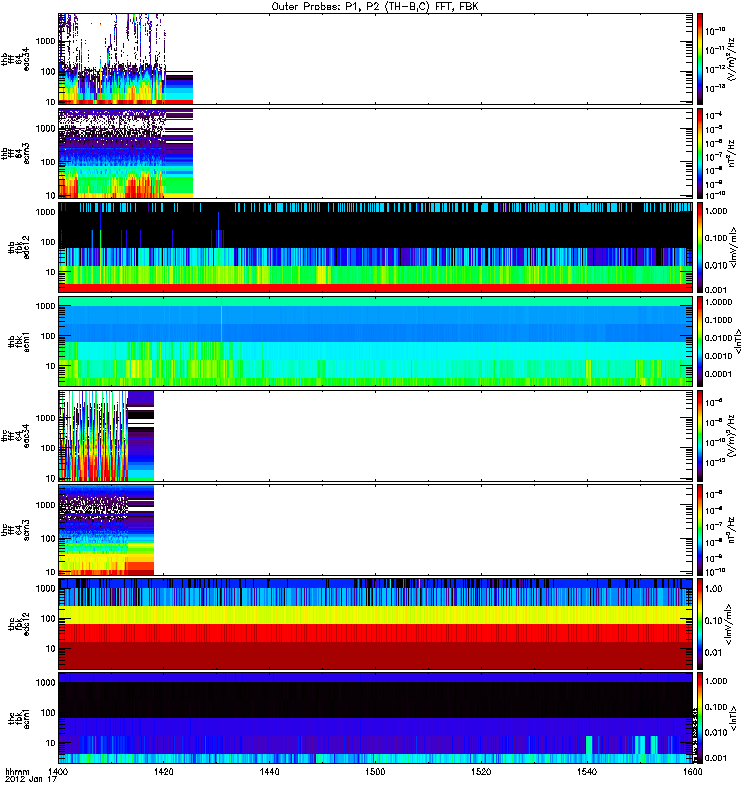Click the 1420 tick on the time axis
This screenshot has width=750, height=800.
click(164, 774)
